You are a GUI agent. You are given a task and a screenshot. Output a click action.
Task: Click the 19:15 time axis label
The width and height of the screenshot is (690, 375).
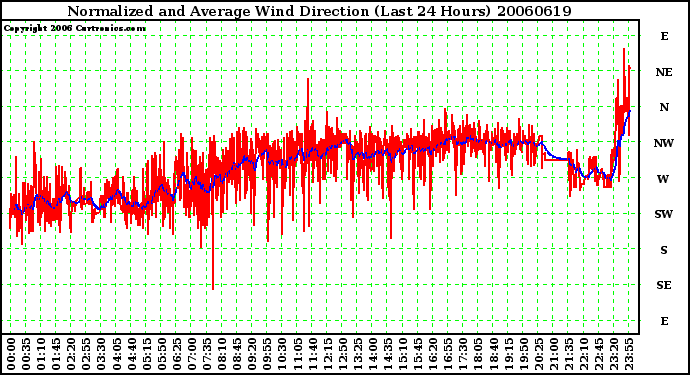point(508,354)
